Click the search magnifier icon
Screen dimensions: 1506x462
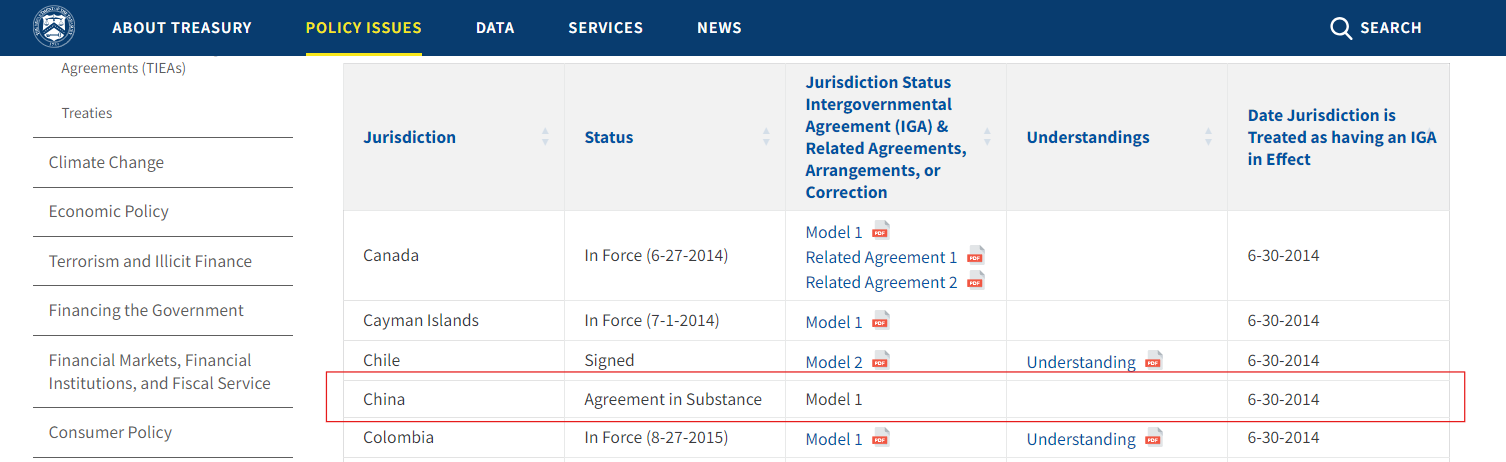pos(1341,28)
